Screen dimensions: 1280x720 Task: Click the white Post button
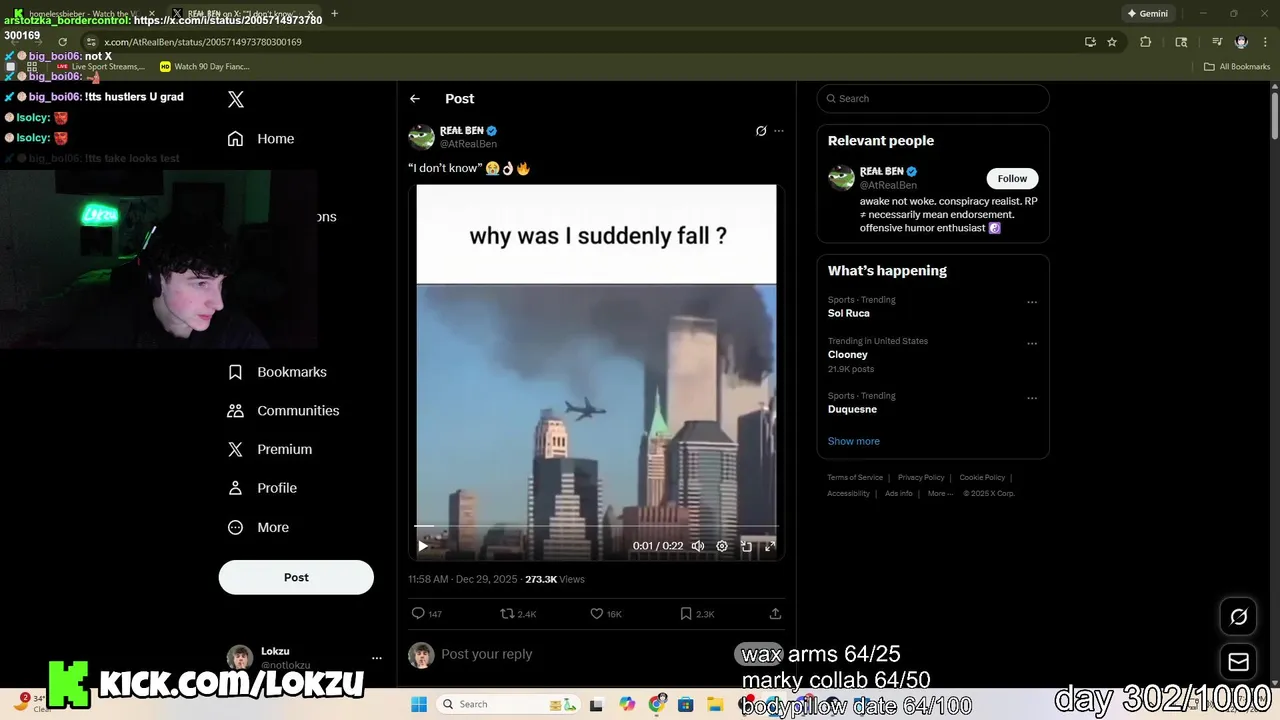296,577
